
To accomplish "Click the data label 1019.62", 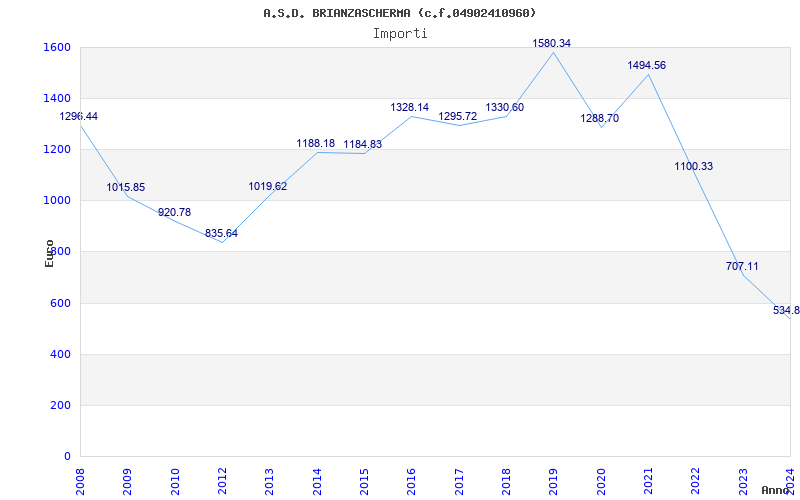I will (268, 186).
